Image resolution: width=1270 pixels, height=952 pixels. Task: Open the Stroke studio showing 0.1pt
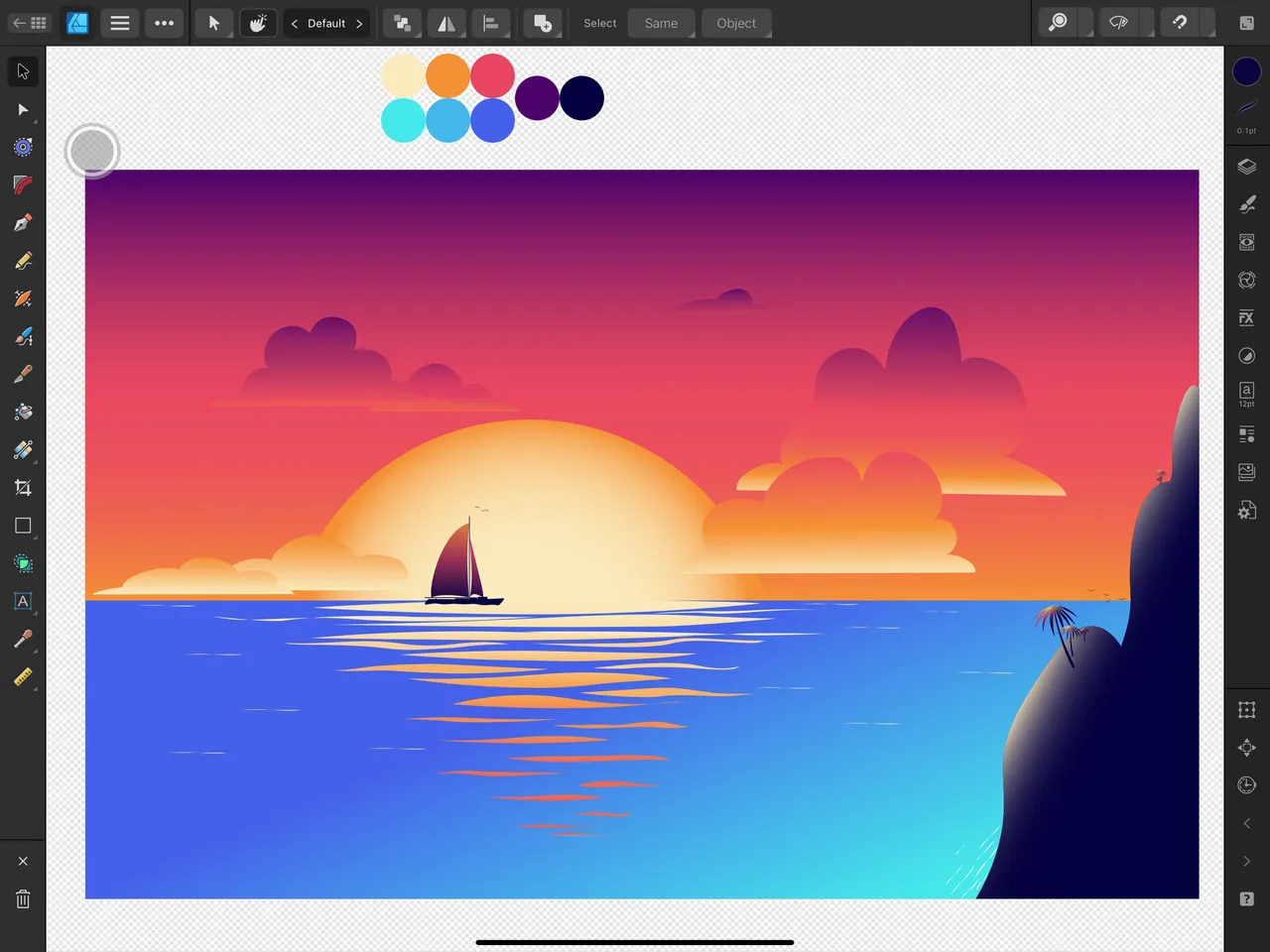(x=1247, y=115)
